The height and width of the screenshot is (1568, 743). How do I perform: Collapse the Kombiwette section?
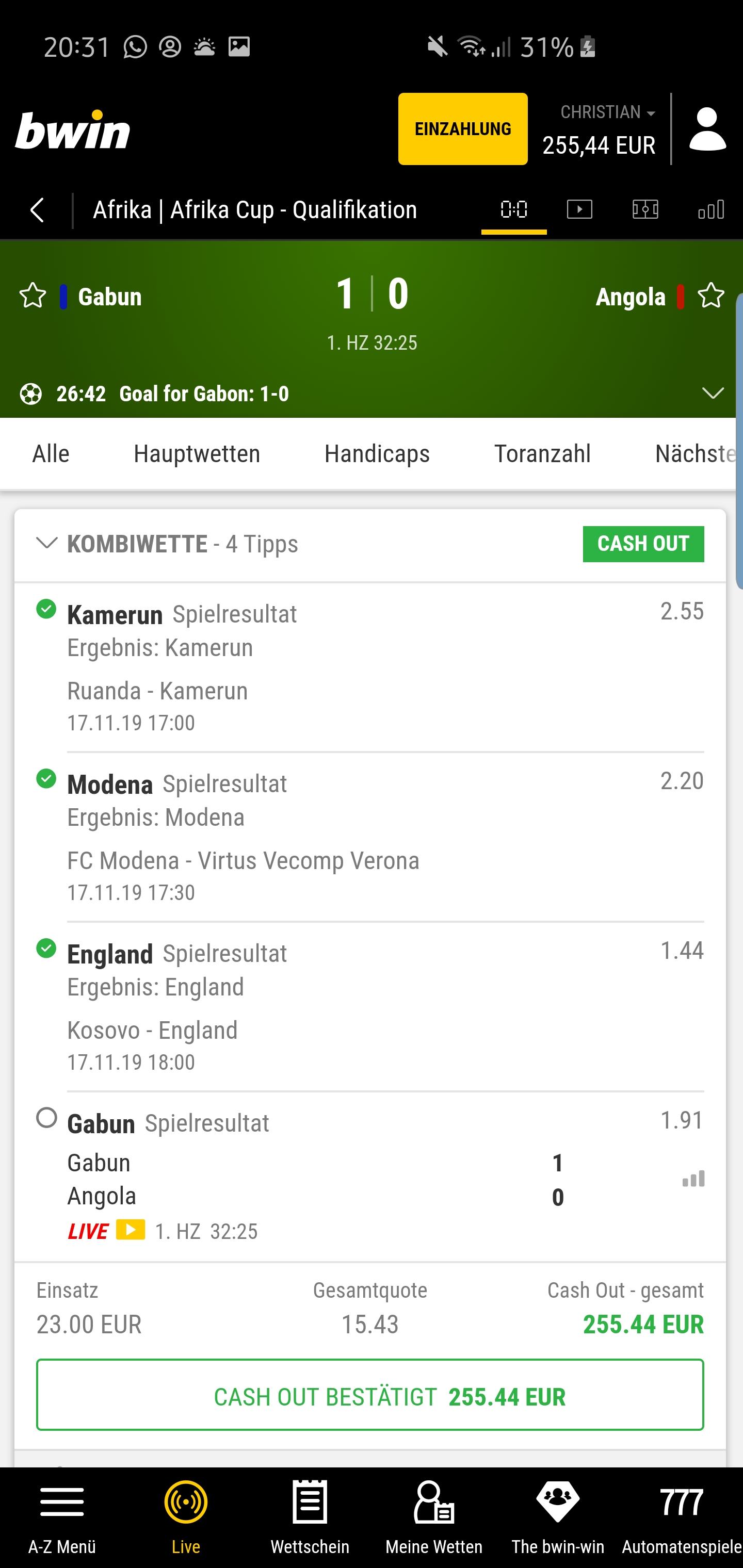(47, 543)
